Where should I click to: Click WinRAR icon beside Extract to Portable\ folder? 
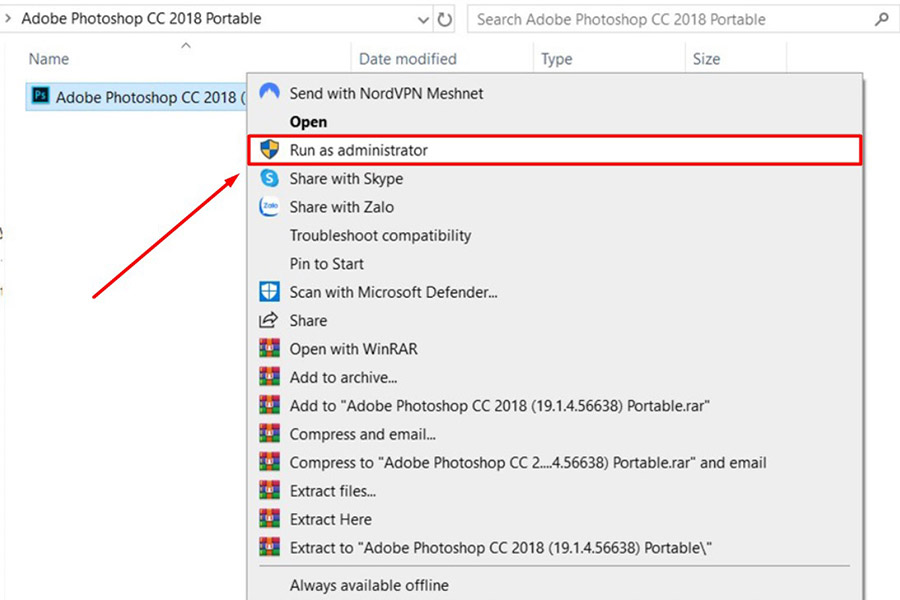pyautogui.click(x=269, y=547)
